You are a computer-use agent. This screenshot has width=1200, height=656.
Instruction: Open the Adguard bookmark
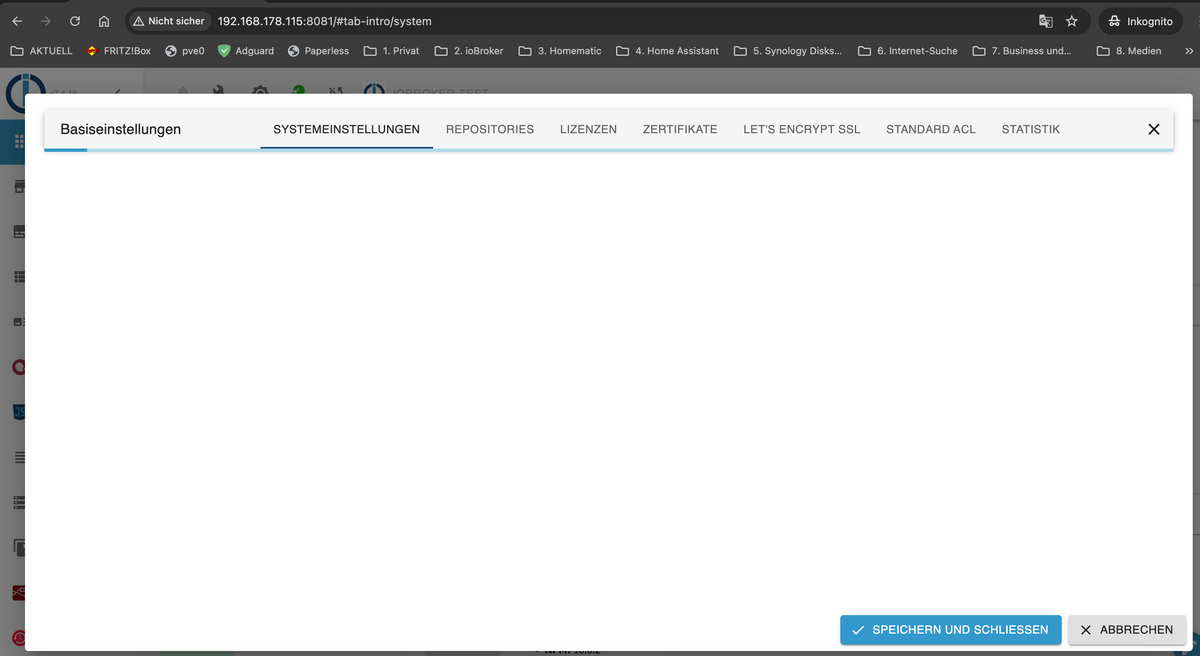click(x=246, y=50)
